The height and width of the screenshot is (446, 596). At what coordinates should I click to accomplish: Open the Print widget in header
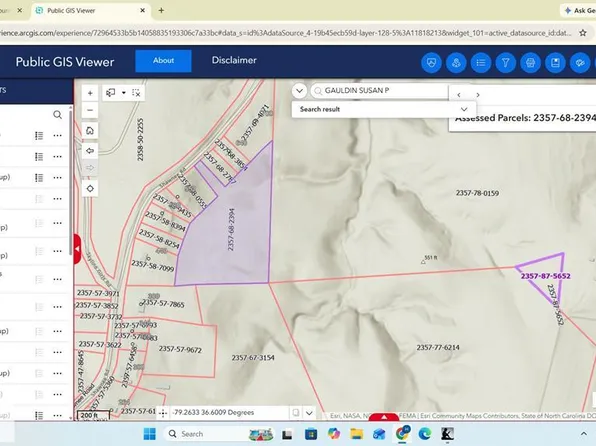530,63
